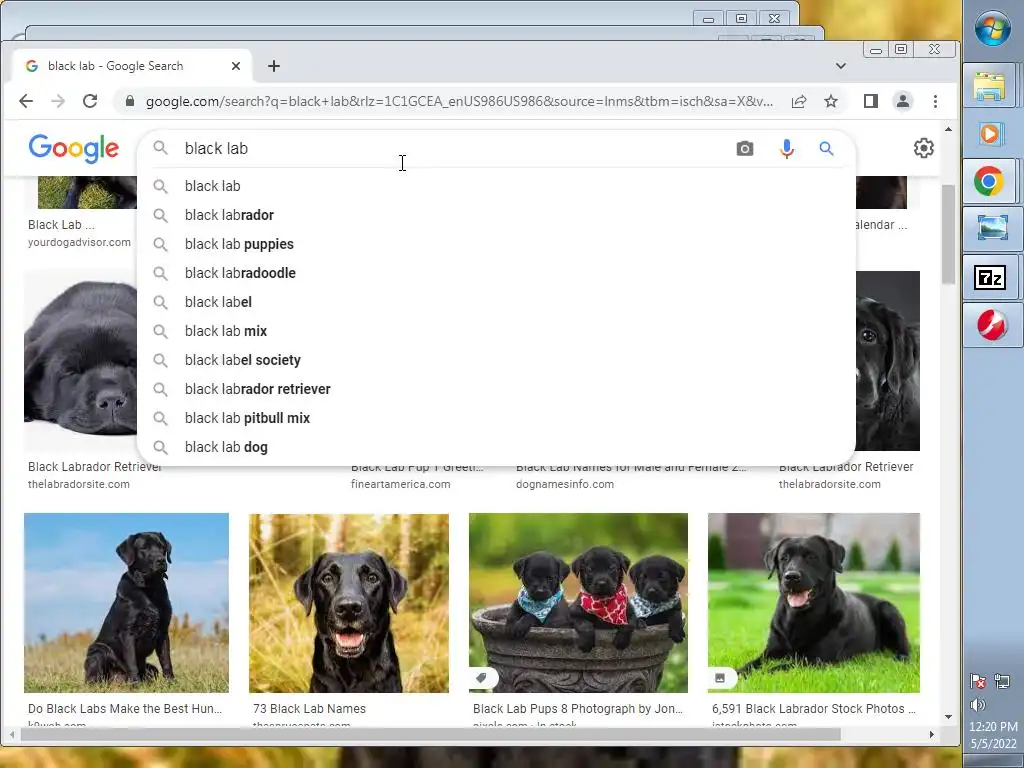Image resolution: width=1024 pixels, height=768 pixels.
Task: Click the browser forward arrow
Action: tap(57, 101)
